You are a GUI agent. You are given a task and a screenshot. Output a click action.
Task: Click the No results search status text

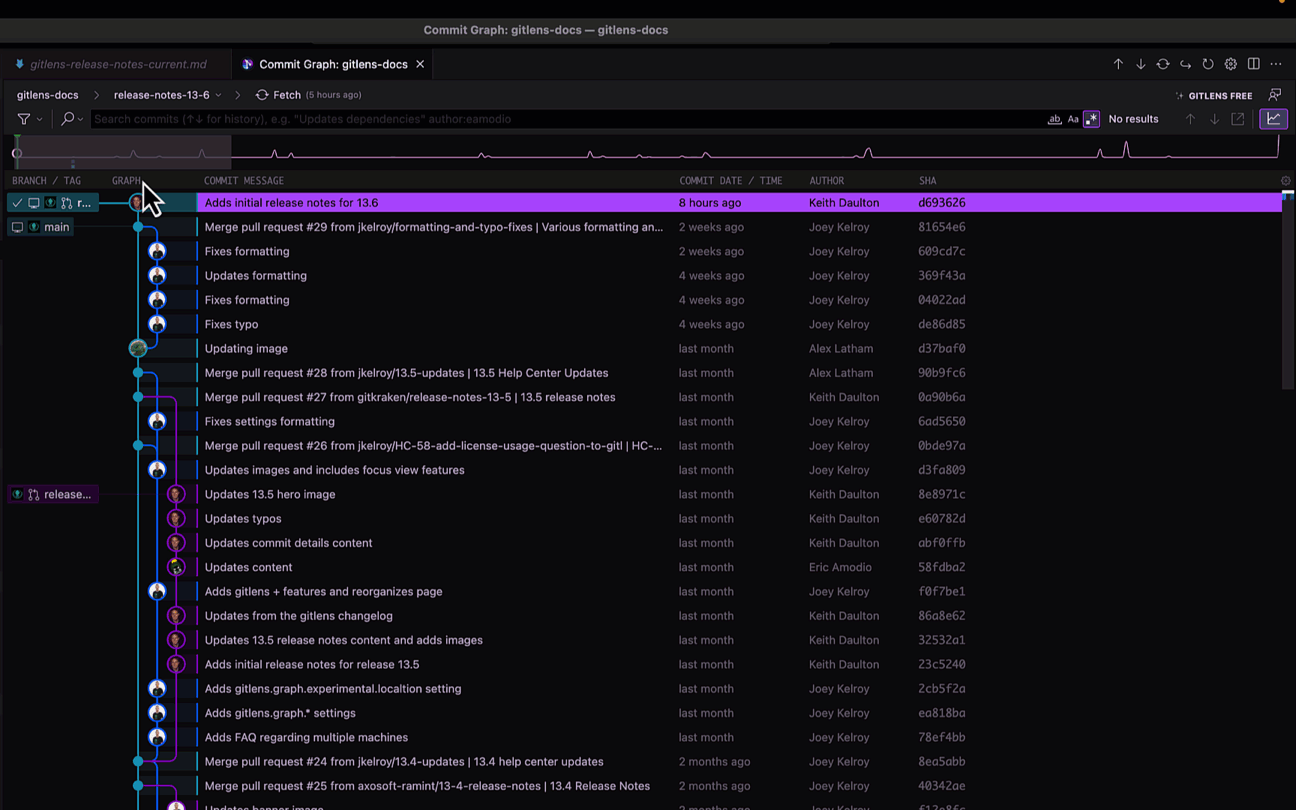coord(1133,119)
